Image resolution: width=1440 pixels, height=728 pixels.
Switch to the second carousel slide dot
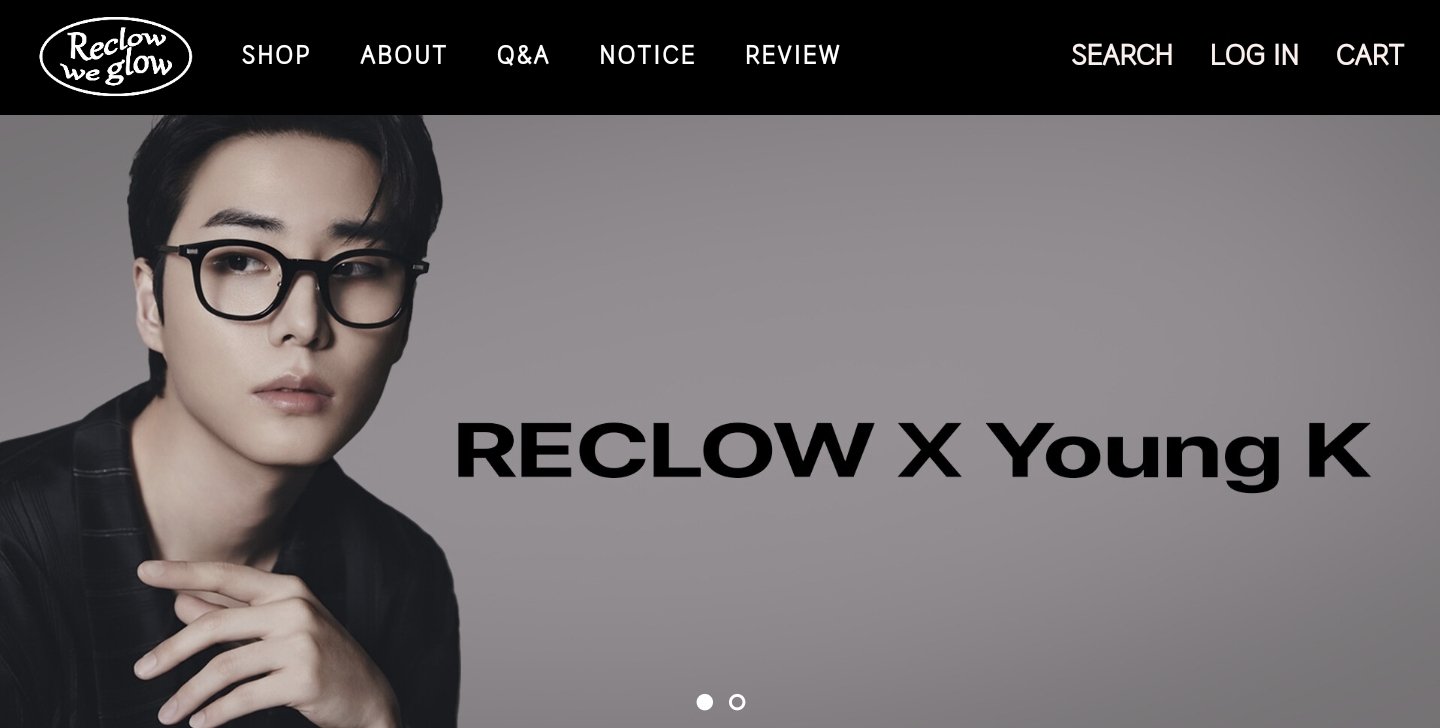click(x=737, y=702)
